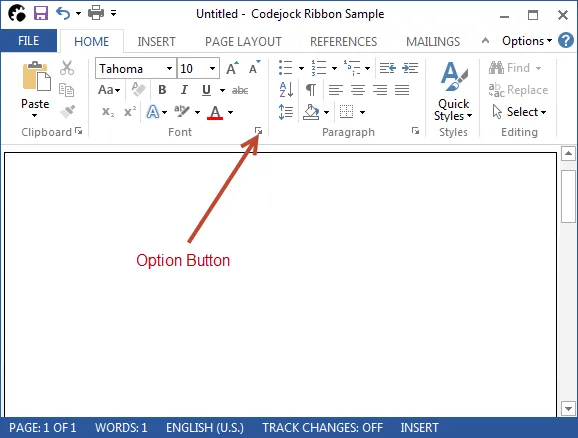The width and height of the screenshot is (578, 438).
Task: Toggle Italic formatting
Action: (x=184, y=90)
